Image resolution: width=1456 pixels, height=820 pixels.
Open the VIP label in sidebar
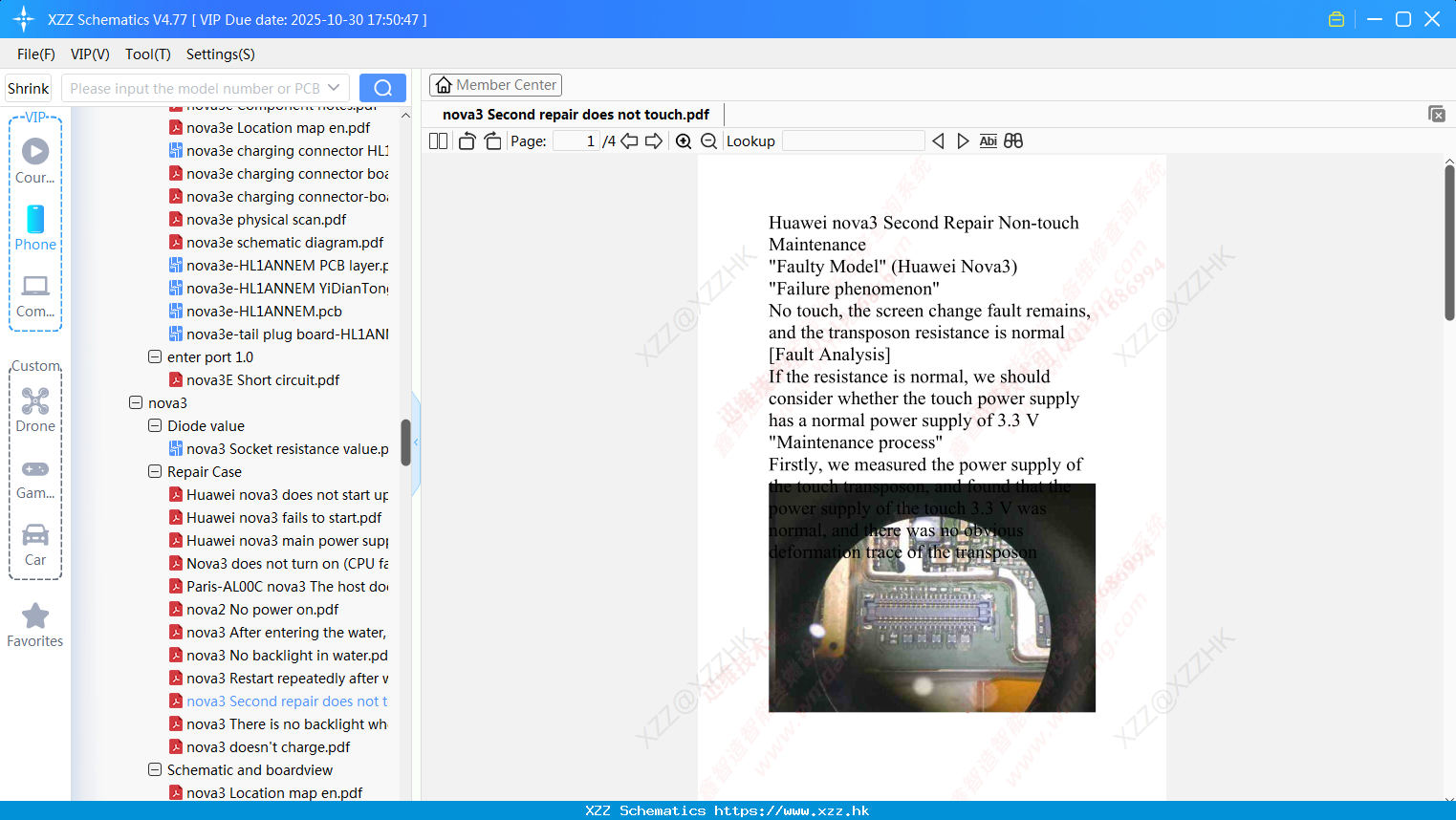click(35, 117)
